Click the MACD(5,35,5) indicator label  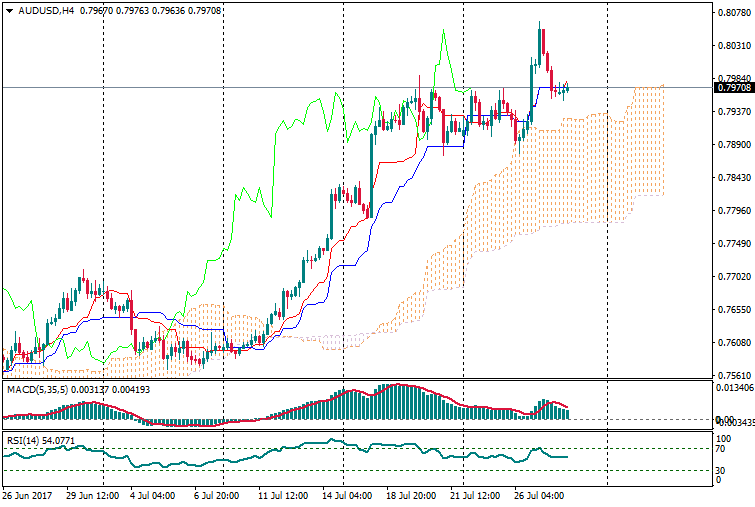(x=40, y=388)
